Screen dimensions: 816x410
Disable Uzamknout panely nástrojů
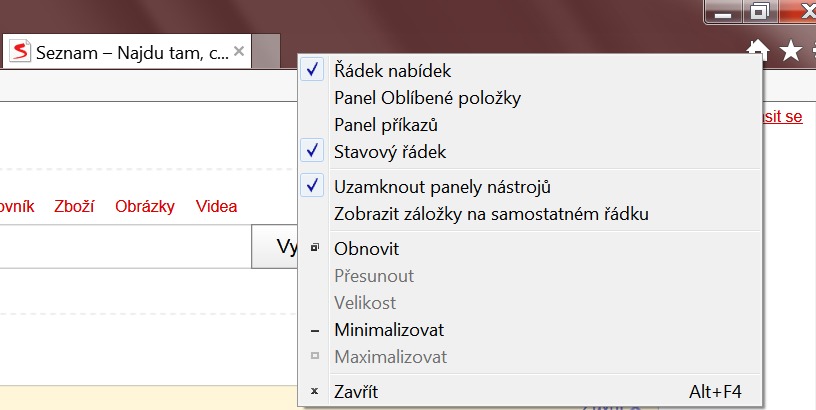[442, 187]
